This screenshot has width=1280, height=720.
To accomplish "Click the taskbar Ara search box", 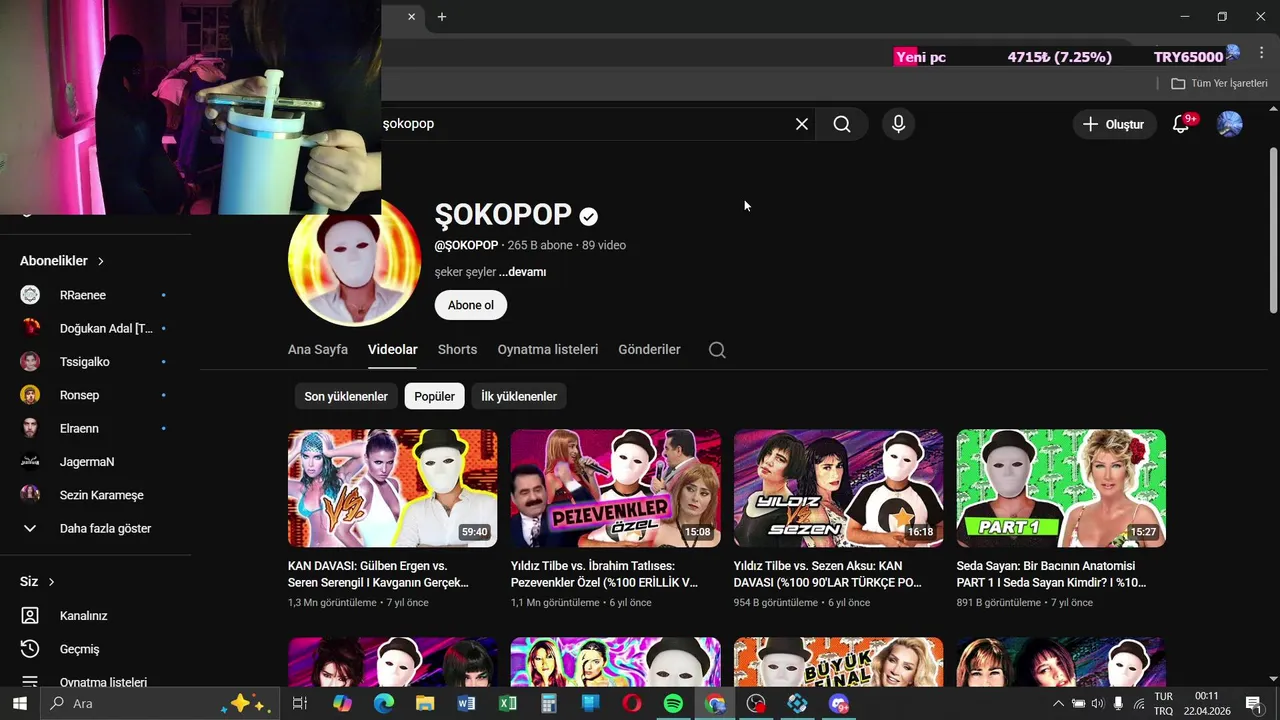I will tap(160, 704).
